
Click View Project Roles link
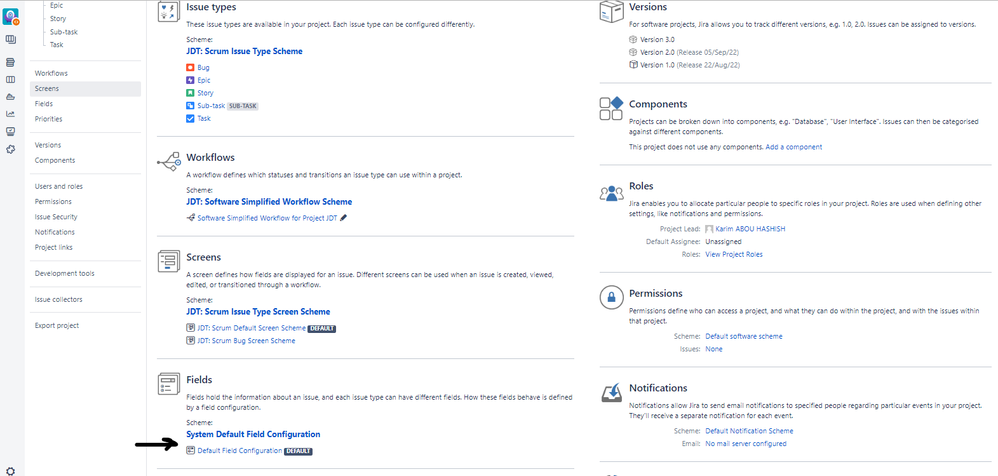(734, 255)
